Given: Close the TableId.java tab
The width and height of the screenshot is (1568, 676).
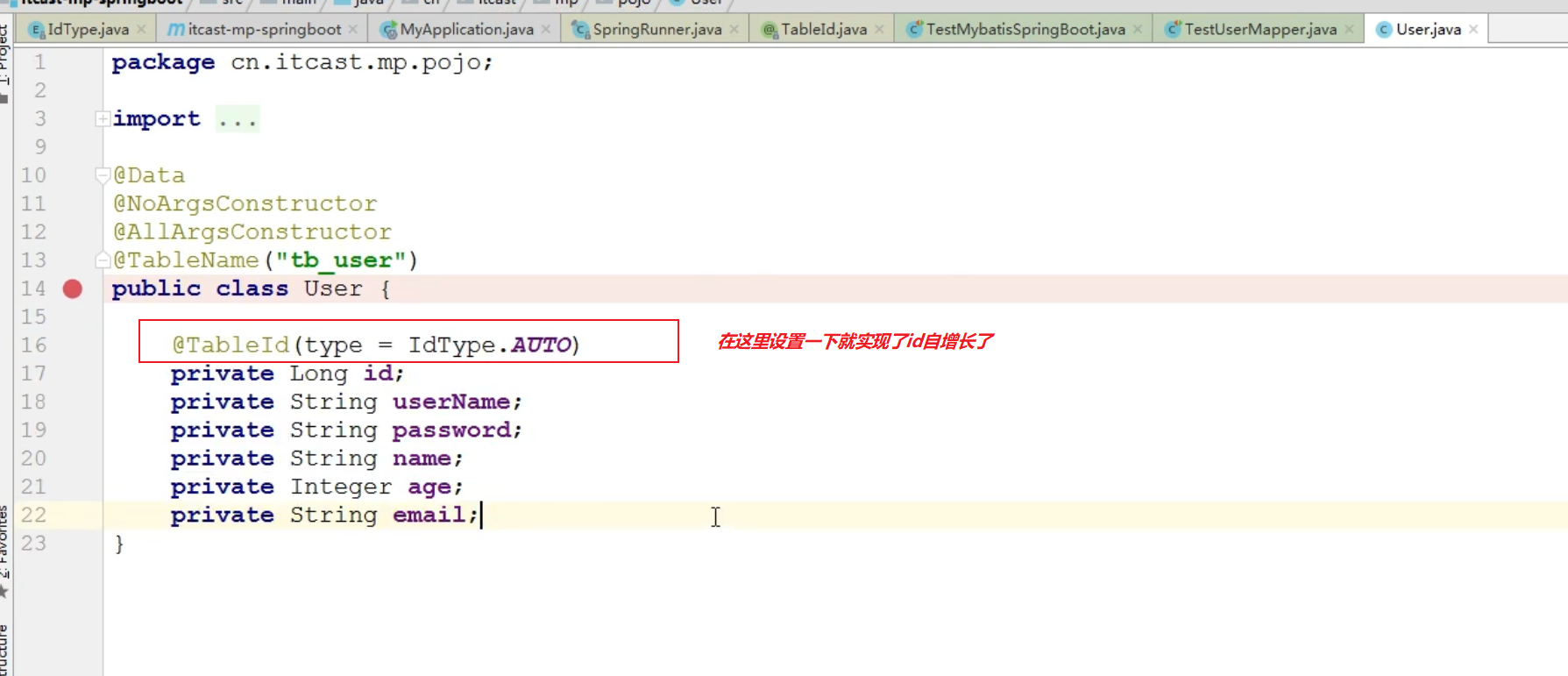Looking at the screenshot, I should (879, 30).
